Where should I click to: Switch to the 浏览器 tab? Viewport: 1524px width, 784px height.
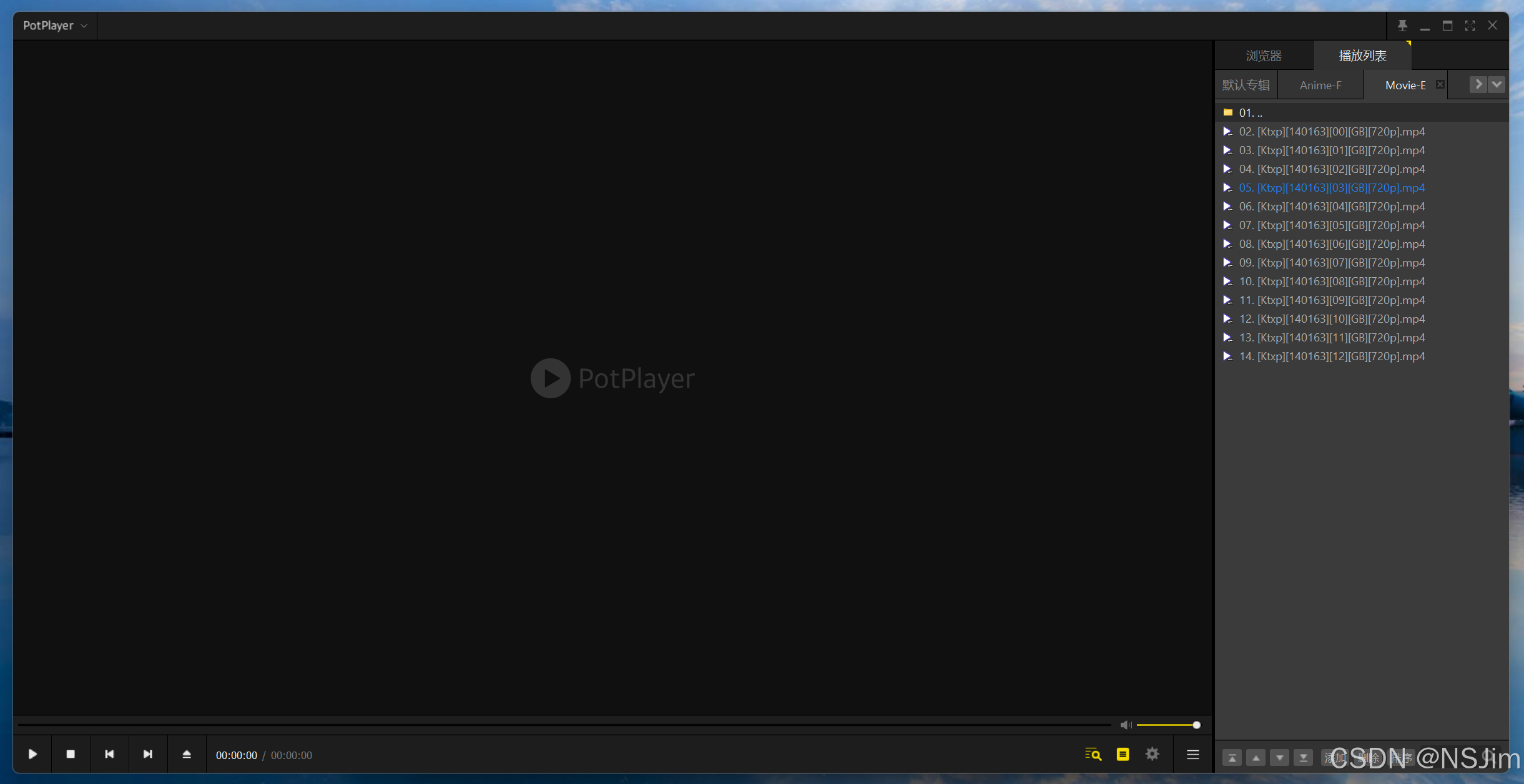coord(1264,56)
